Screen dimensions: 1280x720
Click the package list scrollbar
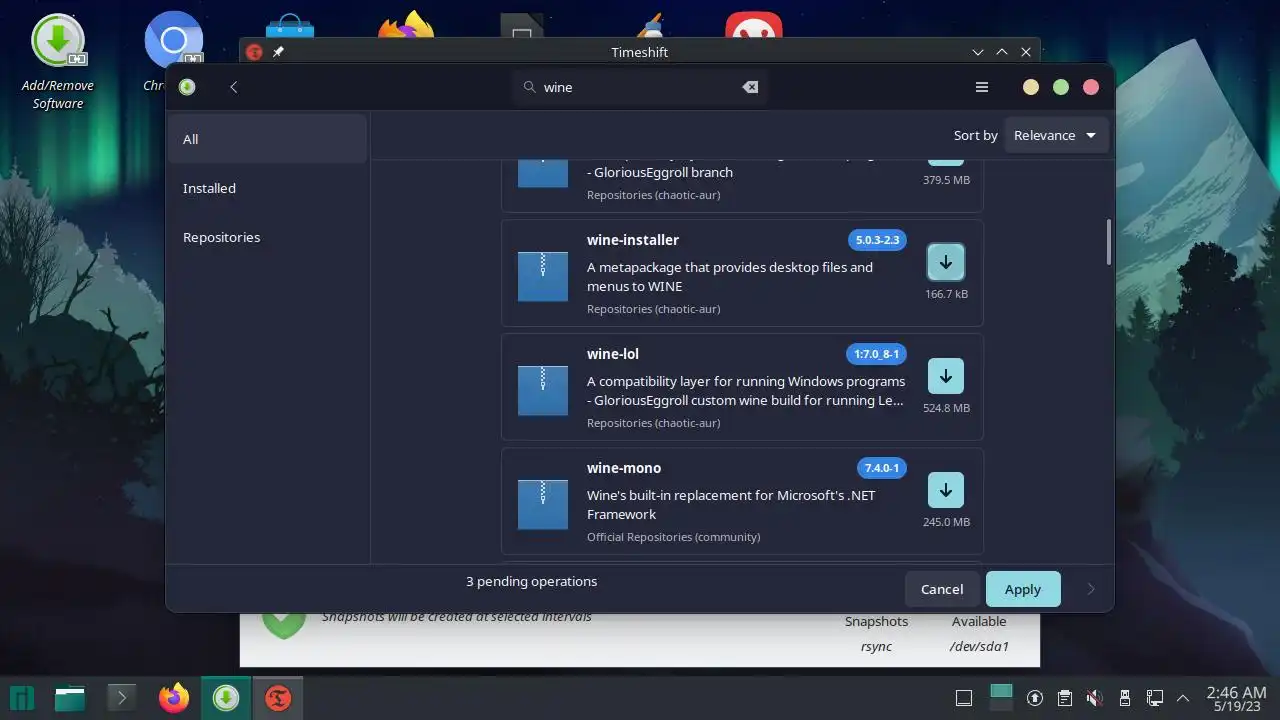1108,242
